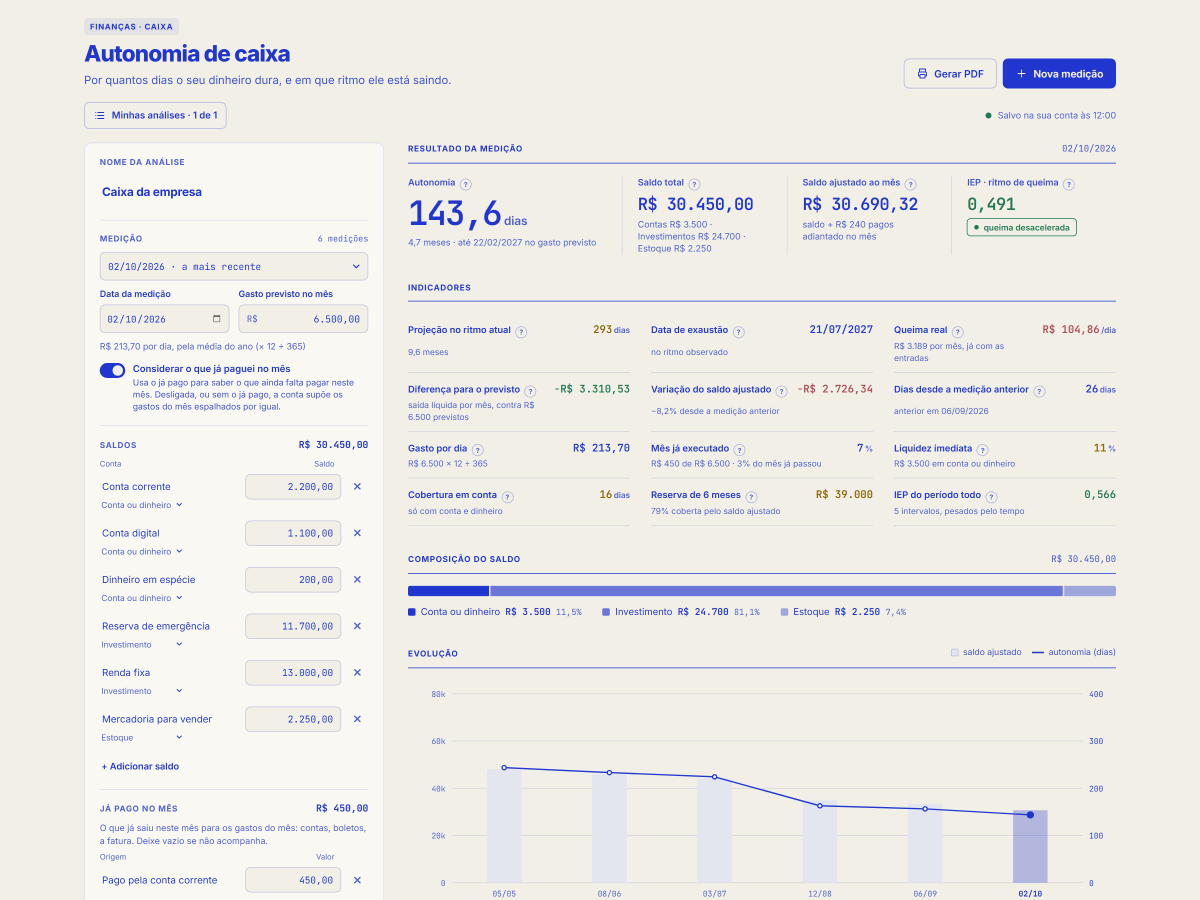This screenshot has width=1200, height=900.
Task: Click Adicionar saldo link
Action: pyautogui.click(x=140, y=766)
